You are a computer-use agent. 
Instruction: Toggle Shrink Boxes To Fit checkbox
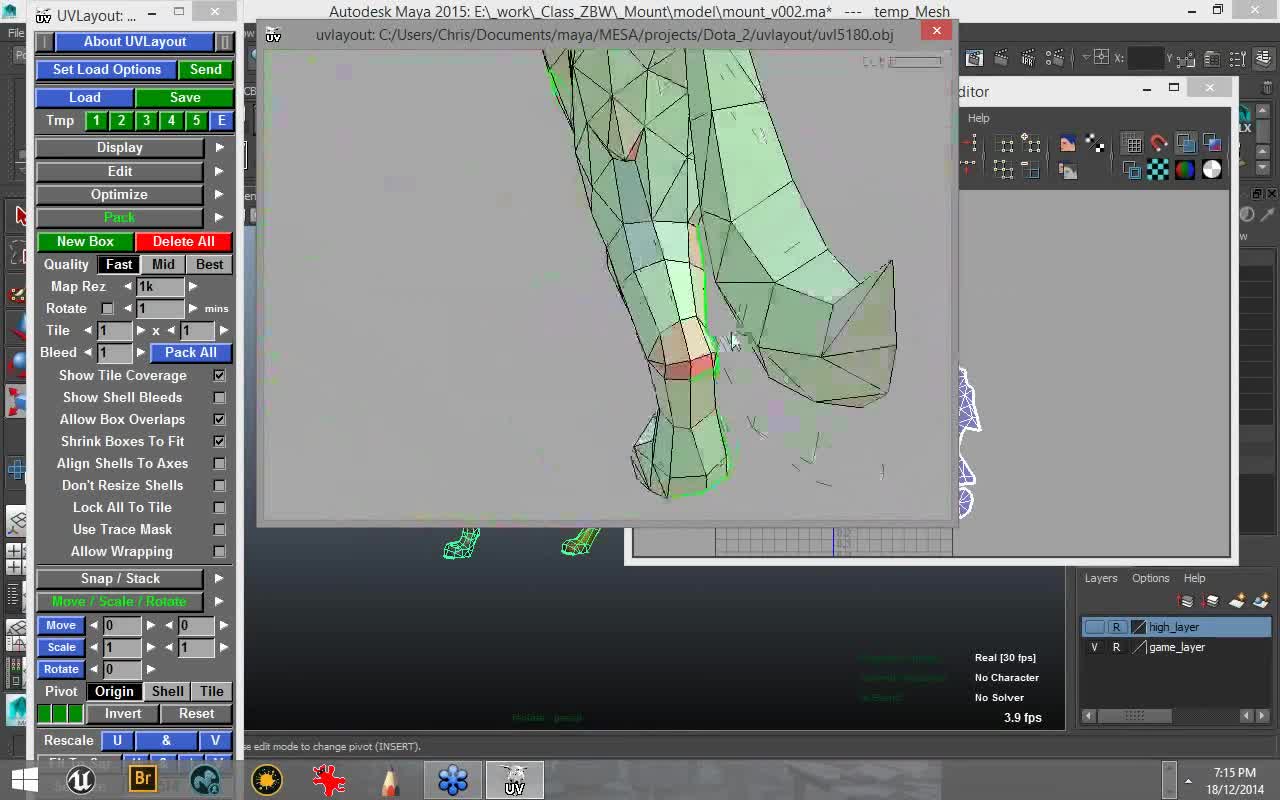[219, 441]
